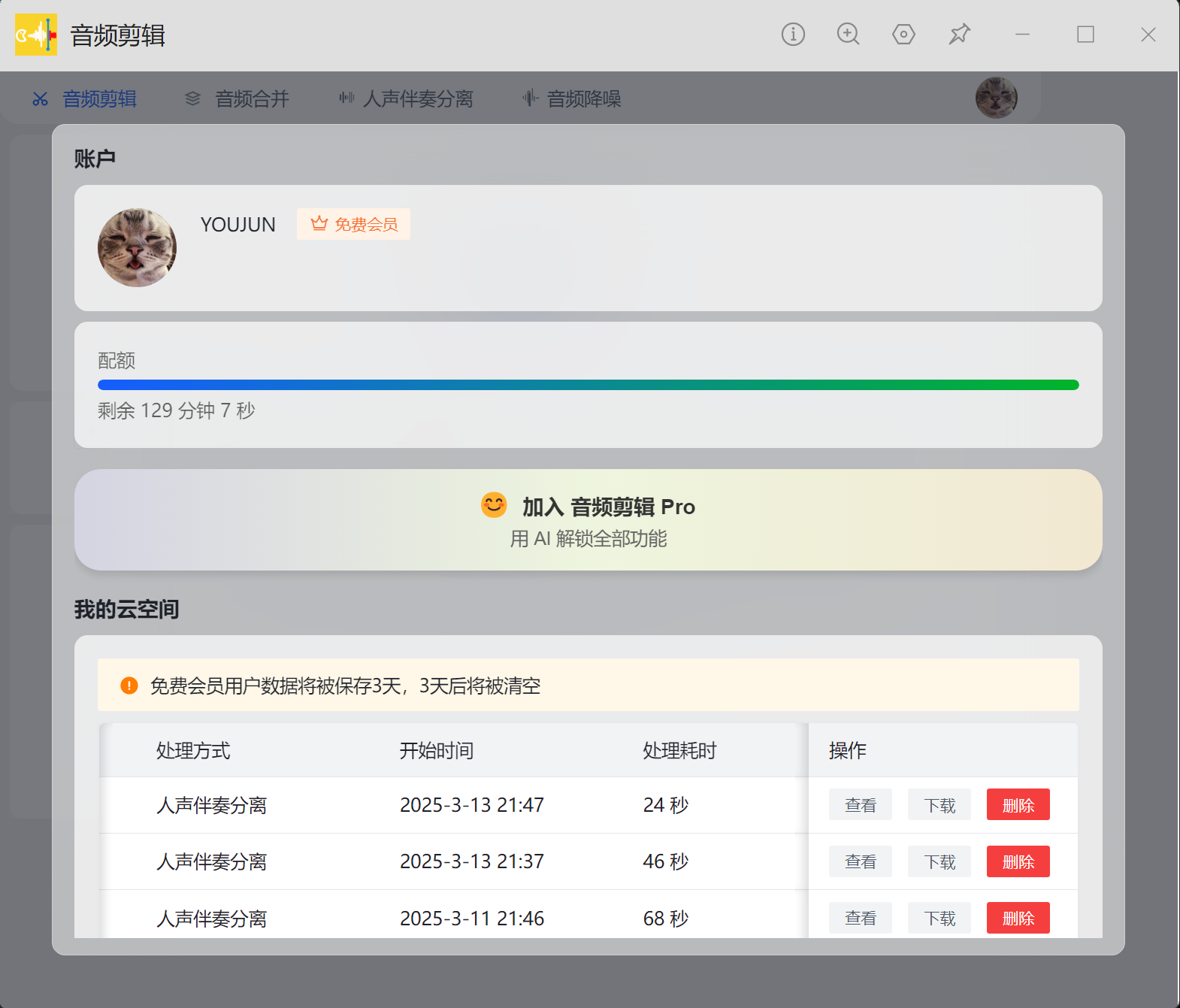Close the audio editor window
This screenshot has height=1008, width=1180.
1148,35
